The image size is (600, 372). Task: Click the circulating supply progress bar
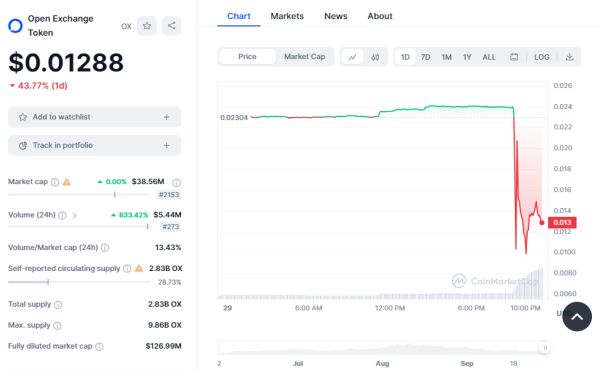coord(79,282)
